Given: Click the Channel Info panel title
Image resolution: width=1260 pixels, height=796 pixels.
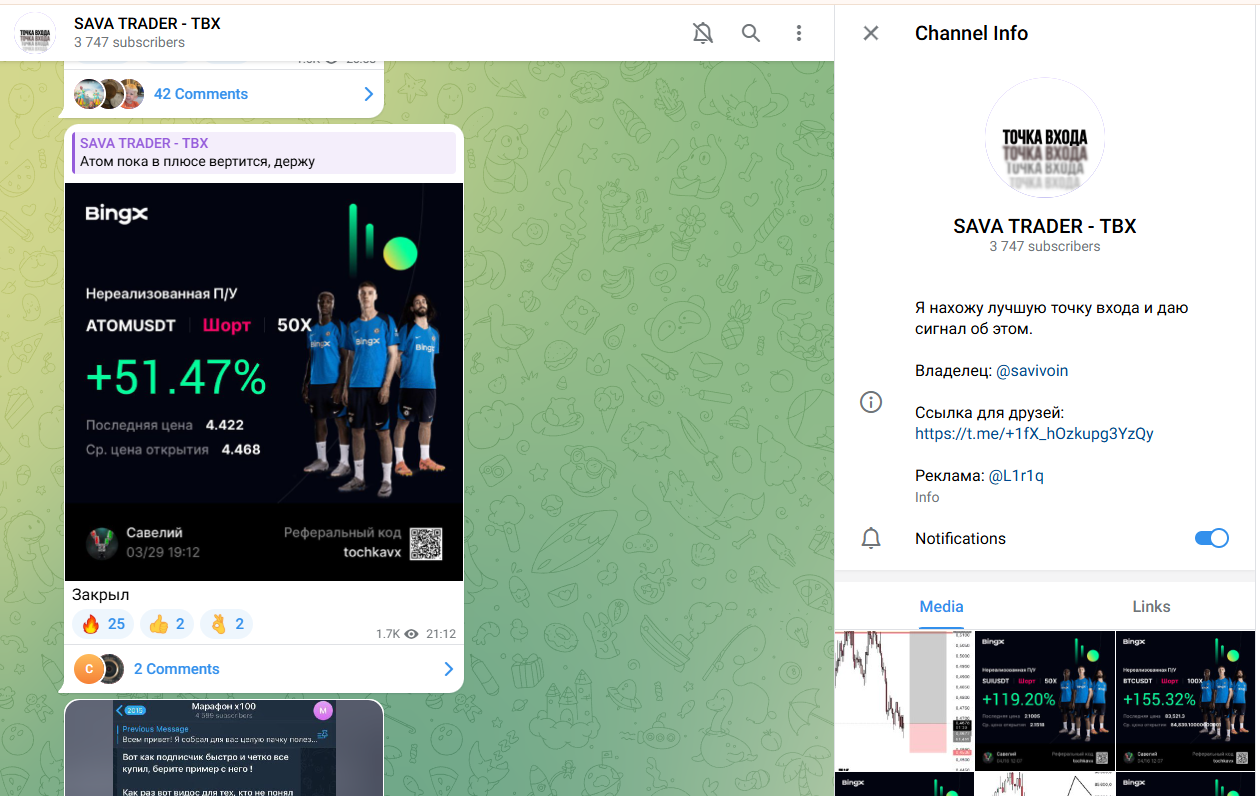Looking at the screenshot, I should pos(971,33).
